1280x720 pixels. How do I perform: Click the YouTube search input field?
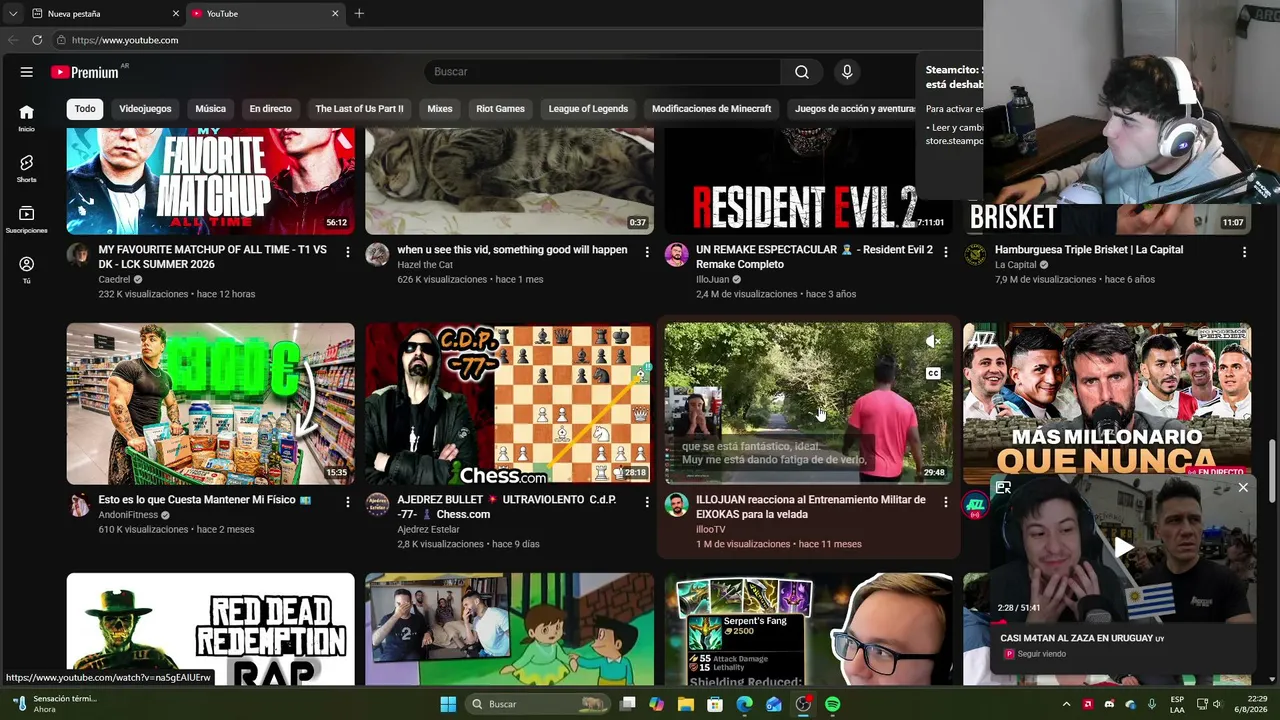click(x=602, y=72)
